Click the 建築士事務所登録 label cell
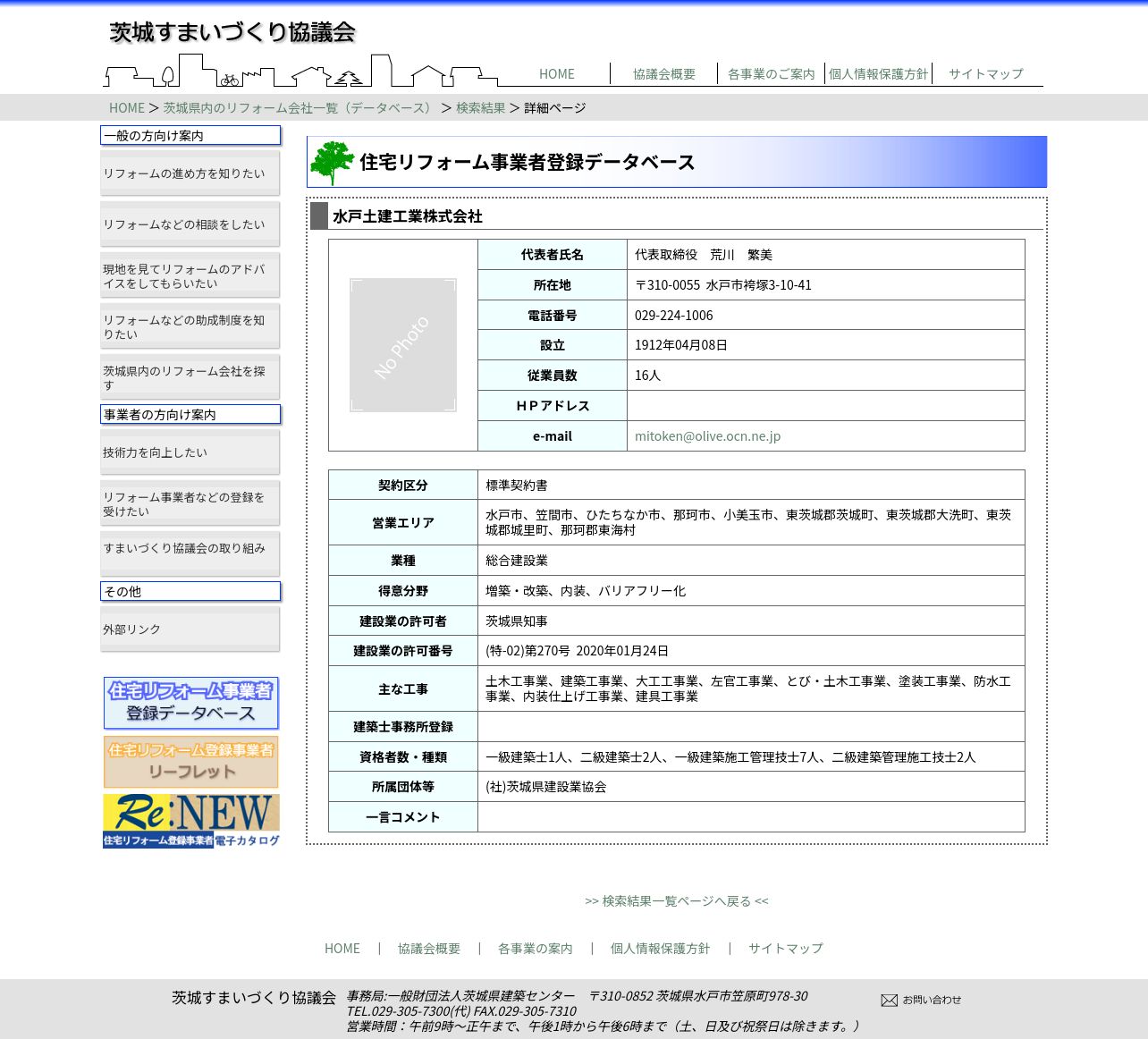Viewport: 1148px width, 1039px height. tap(403, 727)
